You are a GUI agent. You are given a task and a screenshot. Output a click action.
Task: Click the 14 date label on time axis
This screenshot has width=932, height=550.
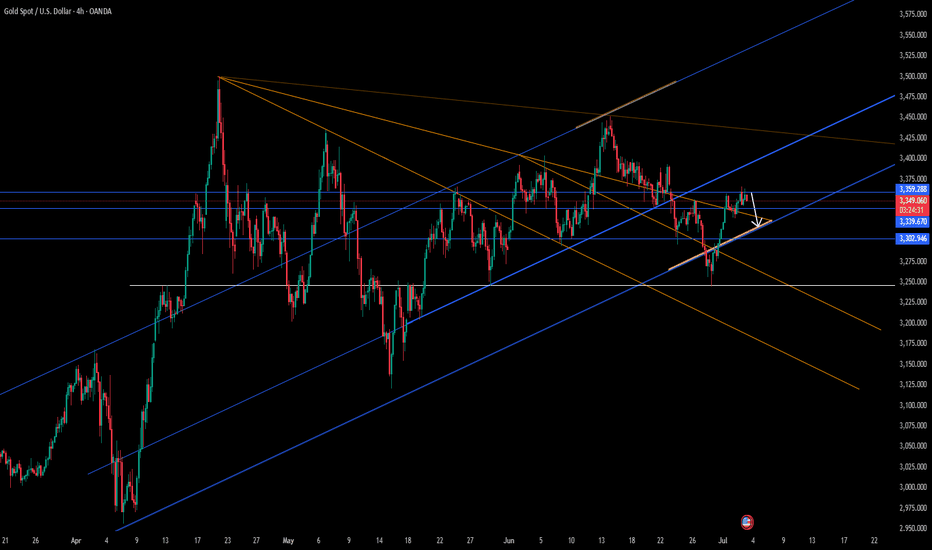click(x=379, y=540)
